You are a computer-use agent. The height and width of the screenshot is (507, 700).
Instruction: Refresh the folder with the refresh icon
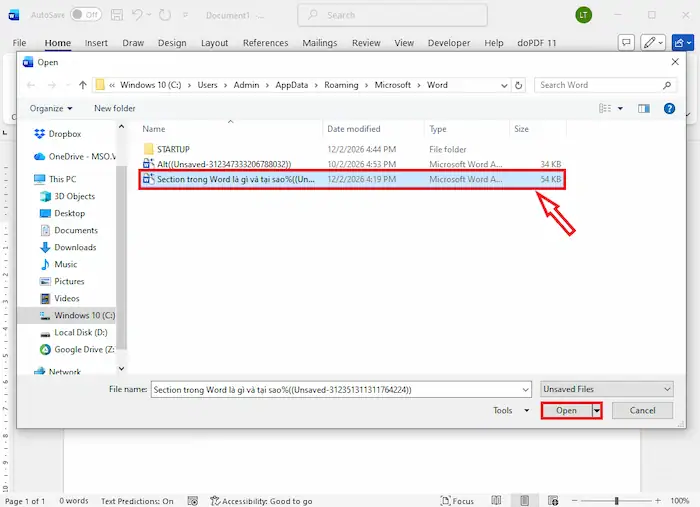520,85
